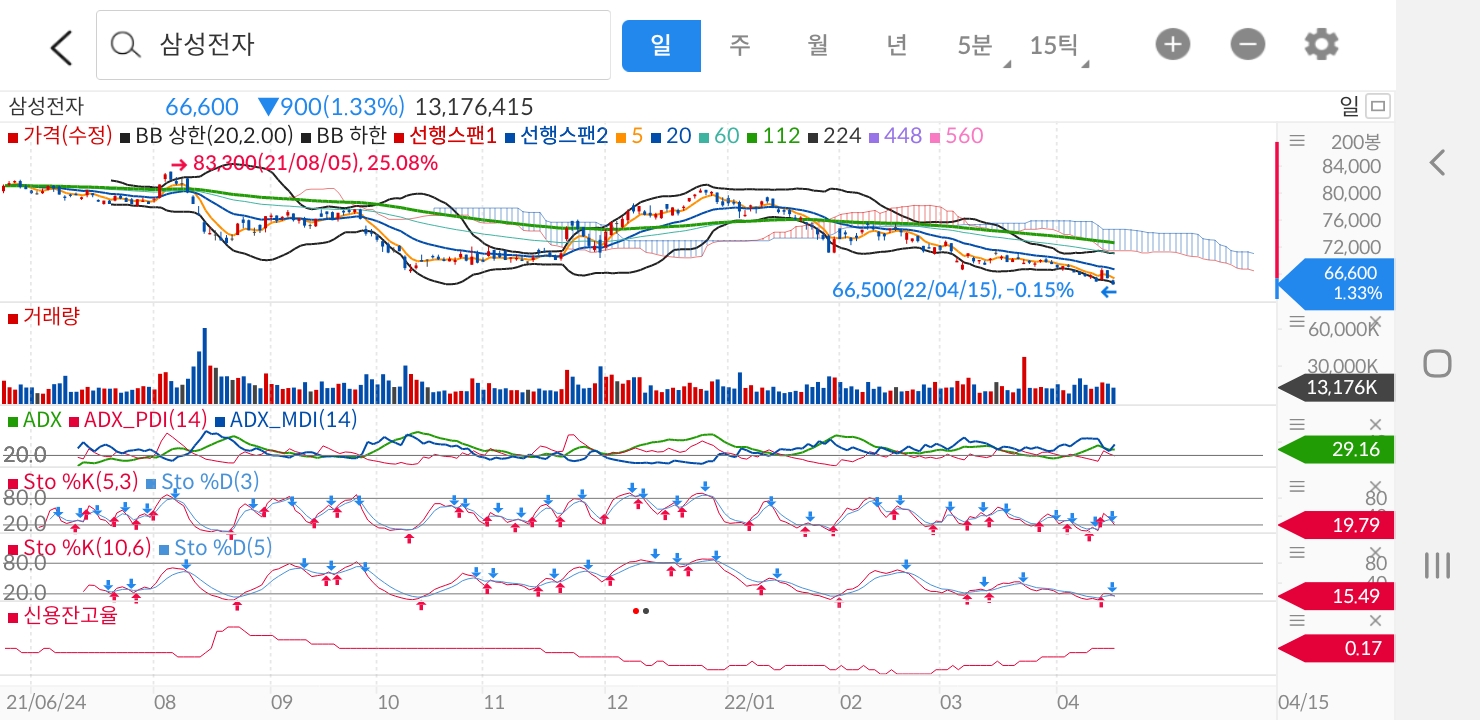1480x720 pixels.
Task: Click the 04/15 date label on the axis
Action: 1304,703
